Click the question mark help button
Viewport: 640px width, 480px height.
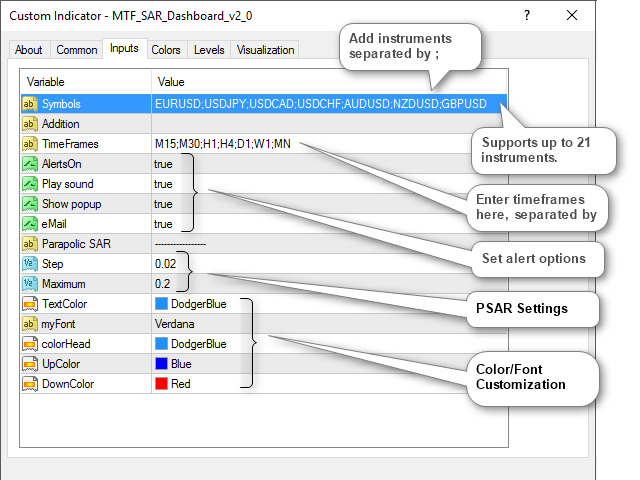click(526, 15)
